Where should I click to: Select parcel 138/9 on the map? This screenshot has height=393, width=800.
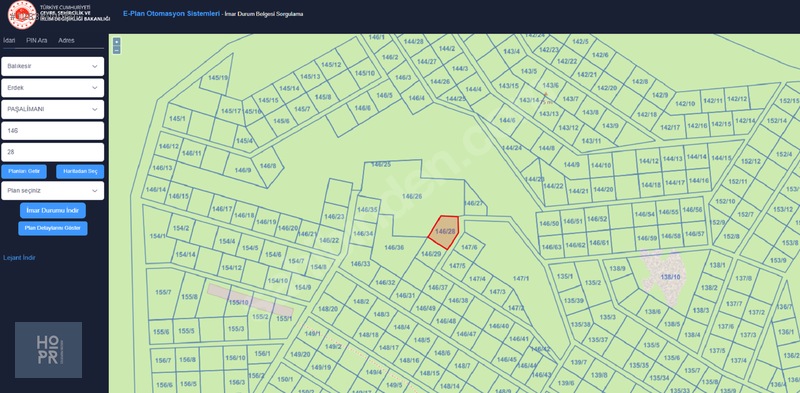(x=617, y=269)
